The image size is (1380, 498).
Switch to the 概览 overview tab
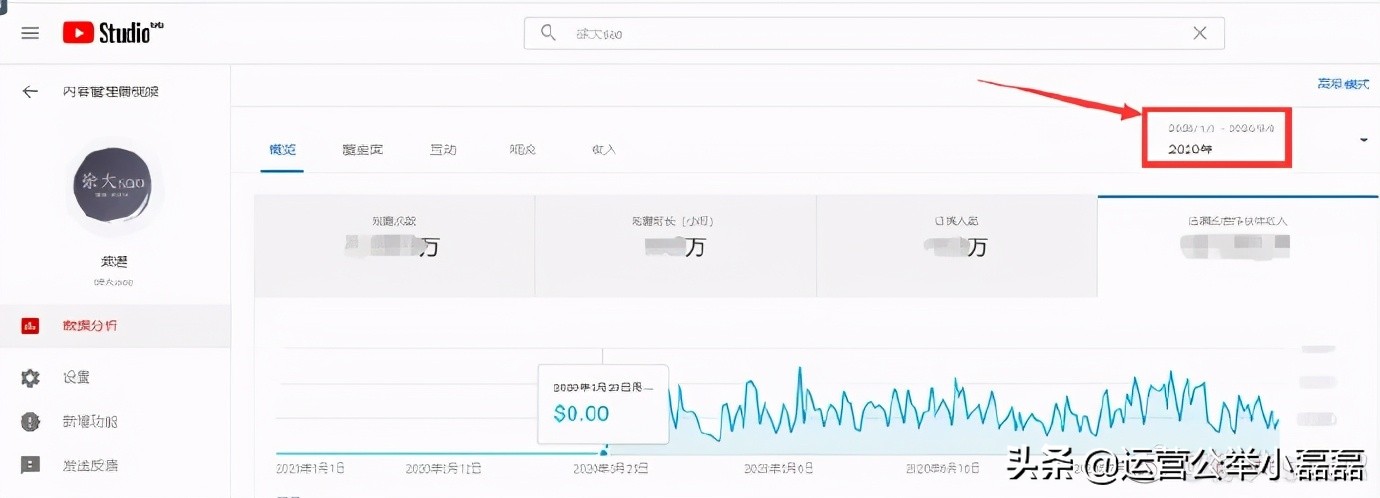(x=282, y=149)
